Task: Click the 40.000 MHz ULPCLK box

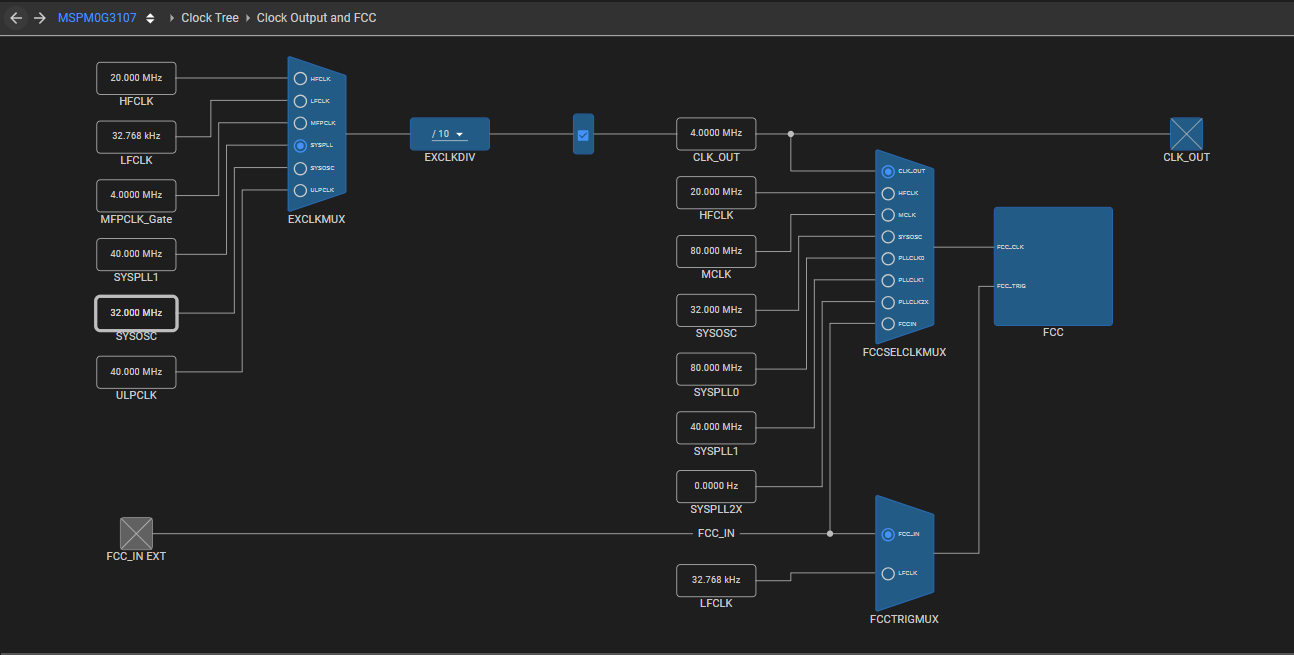Action: click(x=136, y=372)
